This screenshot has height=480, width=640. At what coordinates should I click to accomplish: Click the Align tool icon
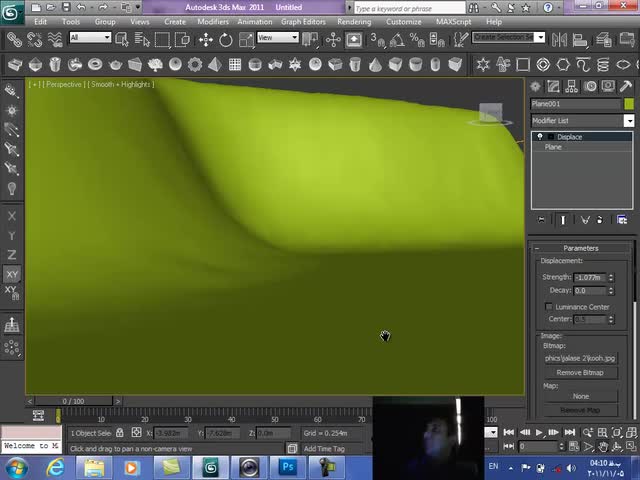(580, 40)
